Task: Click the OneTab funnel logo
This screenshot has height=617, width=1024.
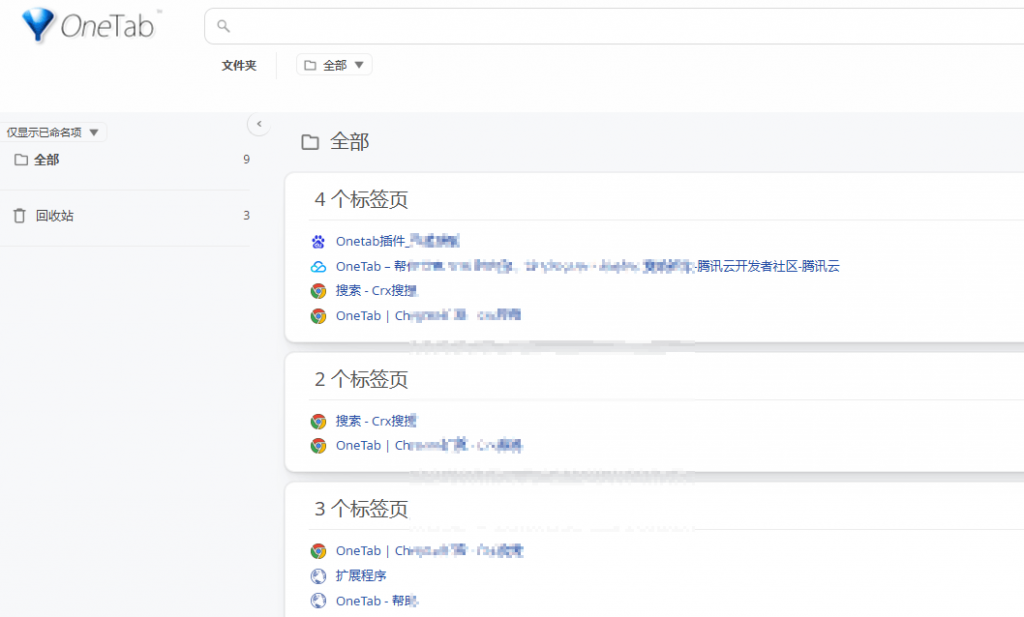Action: click(40, 24)
